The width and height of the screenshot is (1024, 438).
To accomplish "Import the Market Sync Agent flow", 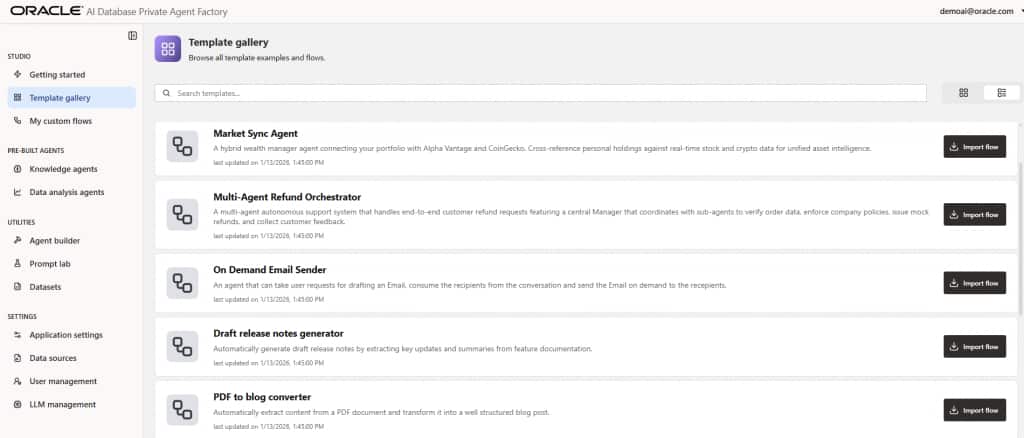I will (x=974, y=147).
